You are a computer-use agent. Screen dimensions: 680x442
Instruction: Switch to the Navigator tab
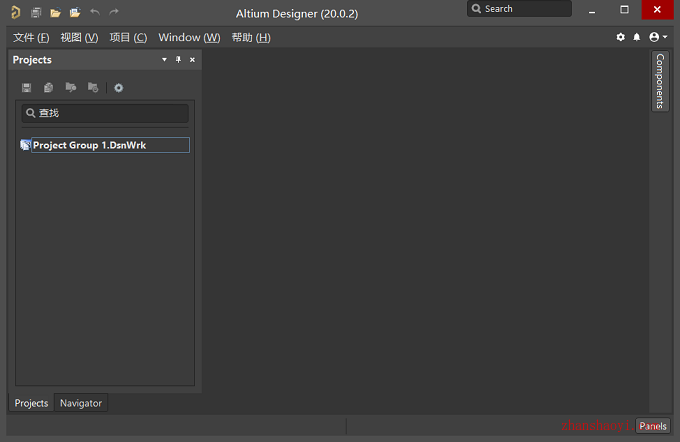tap(81, 403)
